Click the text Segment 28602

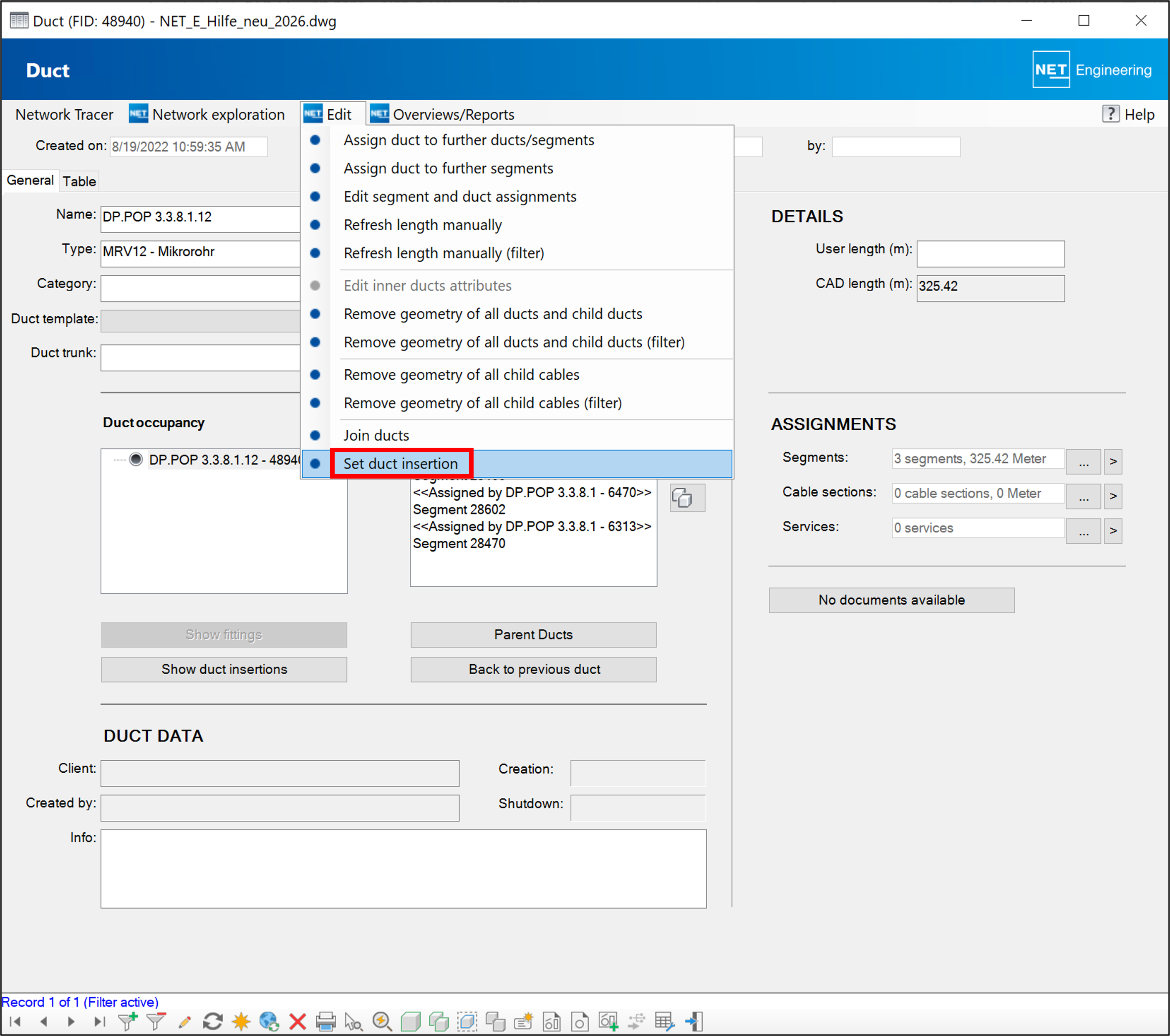point(459,509)
